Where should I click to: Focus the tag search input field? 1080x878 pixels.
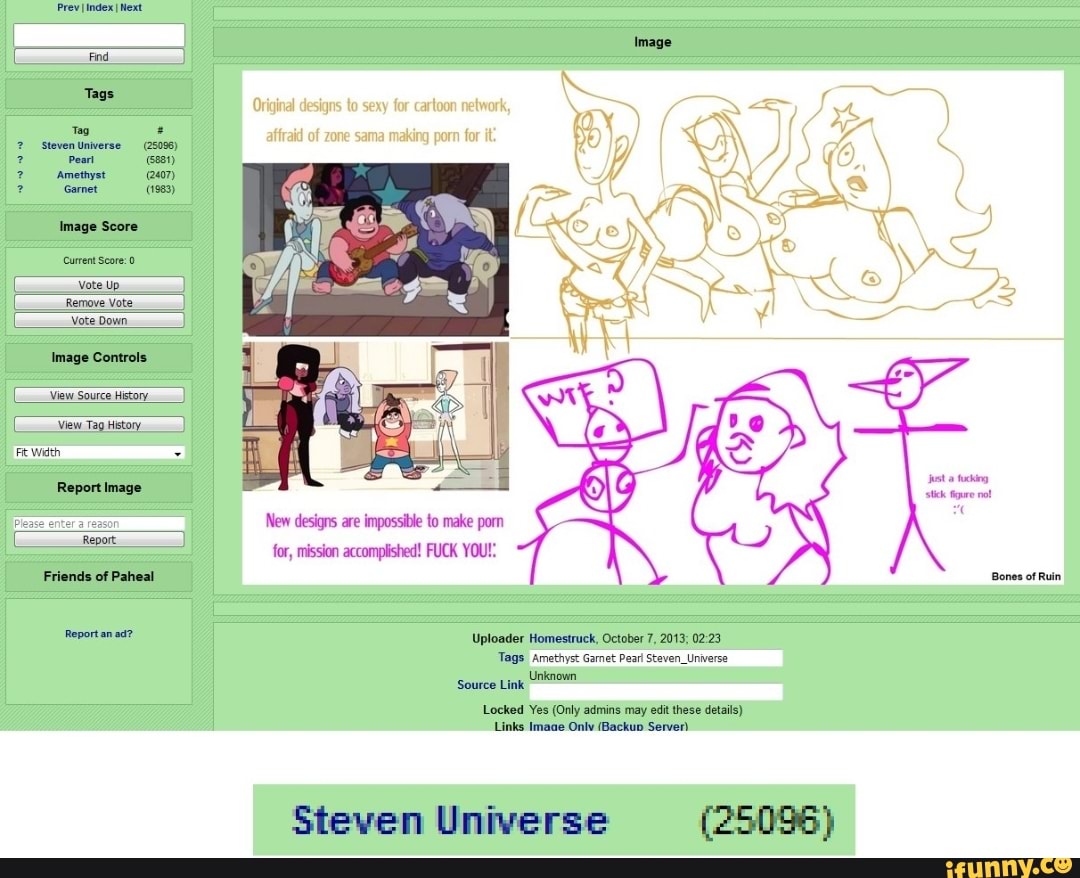click(x=99, y=36)
